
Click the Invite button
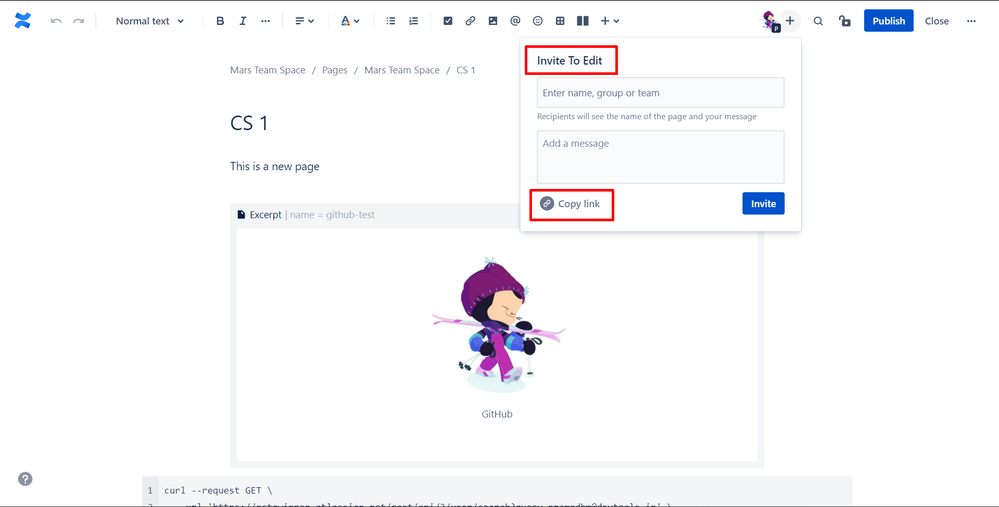pos(763,204)
